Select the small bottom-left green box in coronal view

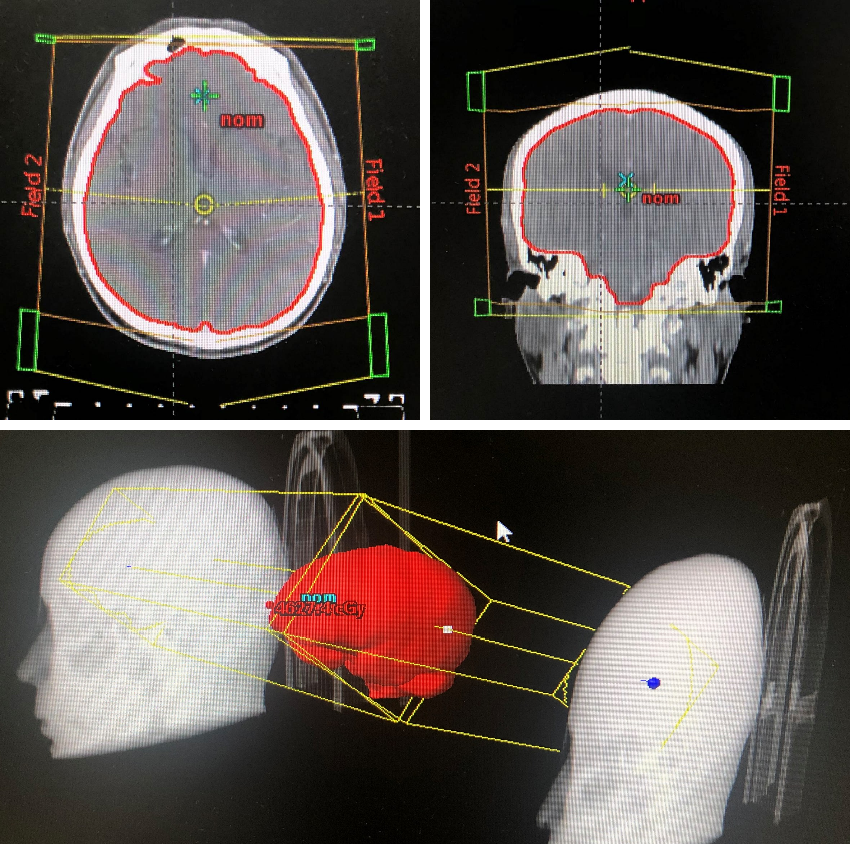[x=481, y=306]
